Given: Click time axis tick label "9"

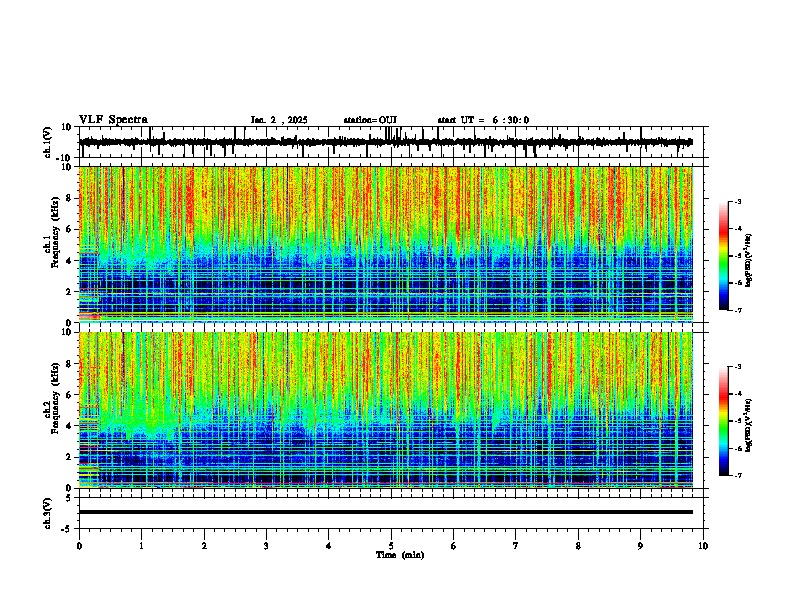Looking at the screenshot, I should [640, 546].
